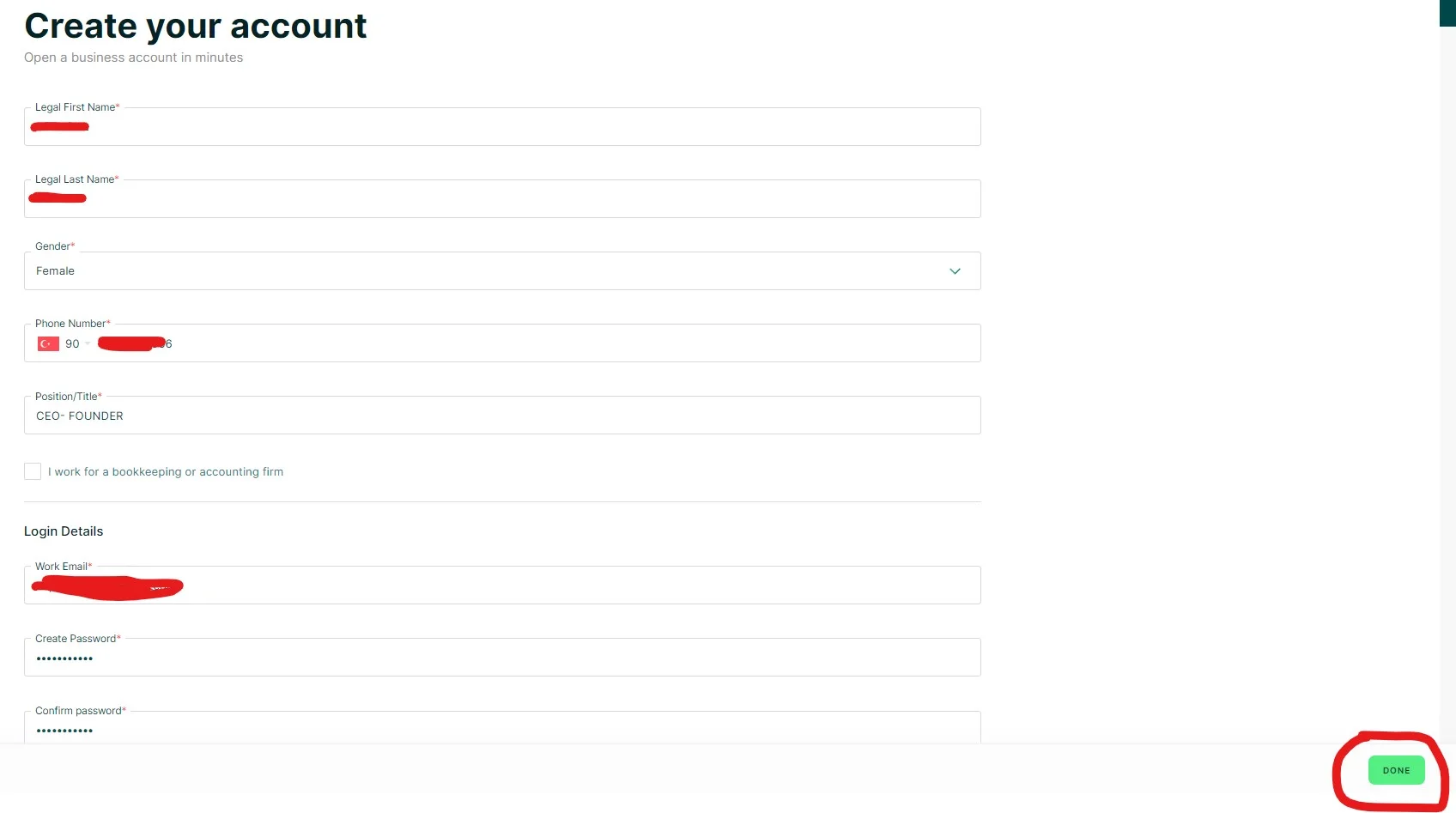Click the Confirm password field

pyautogui.click(x=502, y=729)
